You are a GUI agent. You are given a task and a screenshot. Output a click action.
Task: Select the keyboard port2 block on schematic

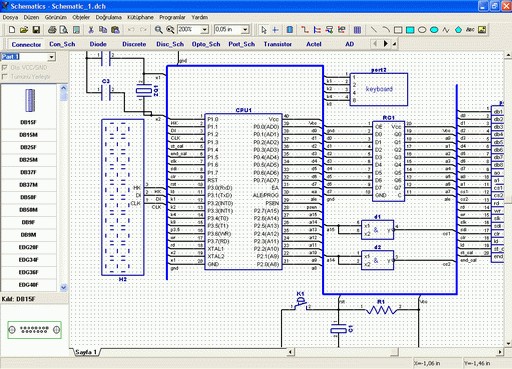coord(379,89)
